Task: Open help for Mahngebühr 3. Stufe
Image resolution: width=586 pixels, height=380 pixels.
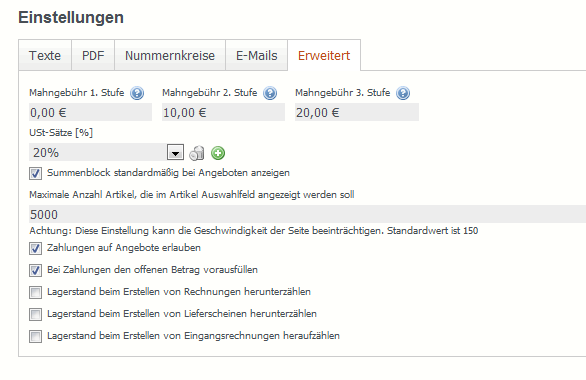Action: (x=403, y=93)
